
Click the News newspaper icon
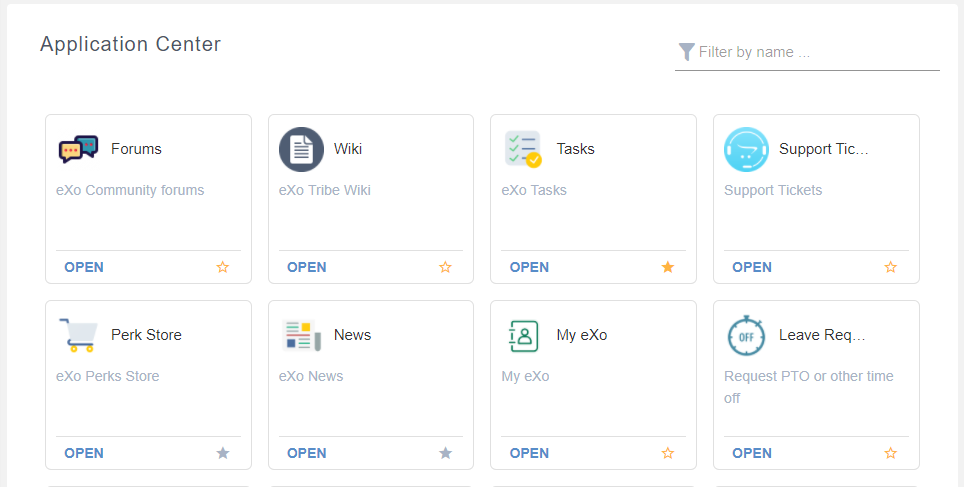tap(301, 335)
